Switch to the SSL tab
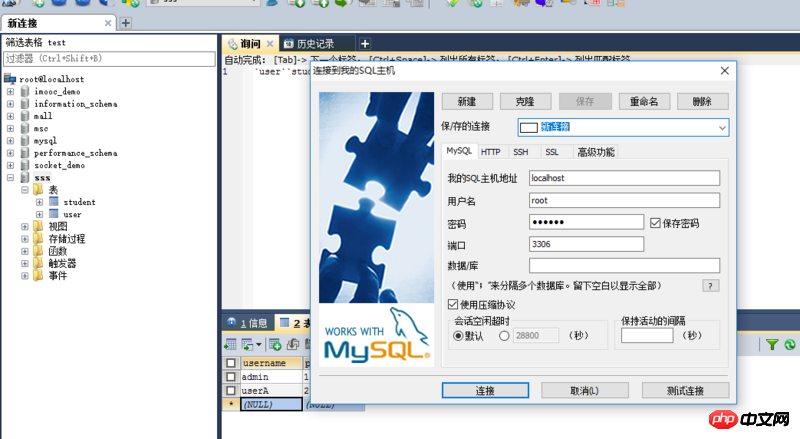 552,152
